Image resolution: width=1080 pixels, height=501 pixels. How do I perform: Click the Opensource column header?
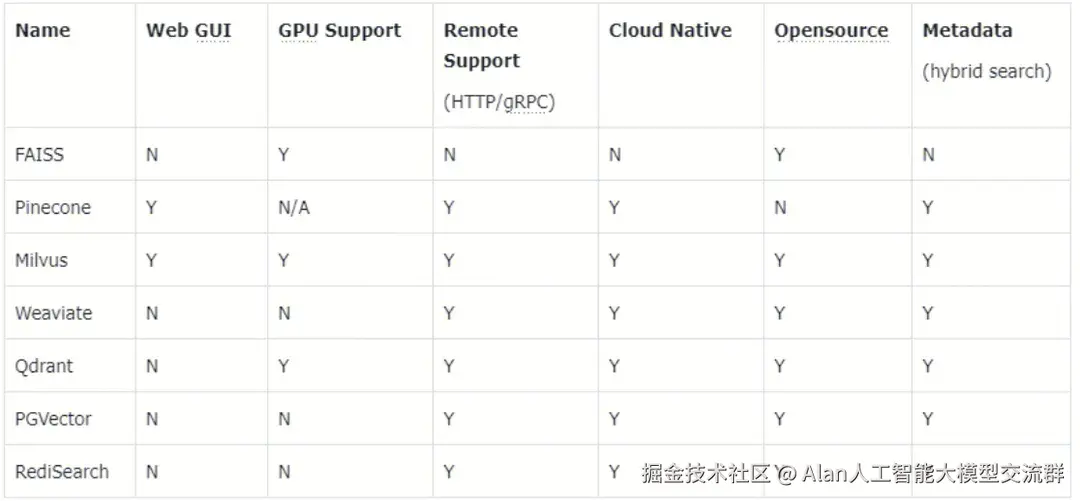831,30
